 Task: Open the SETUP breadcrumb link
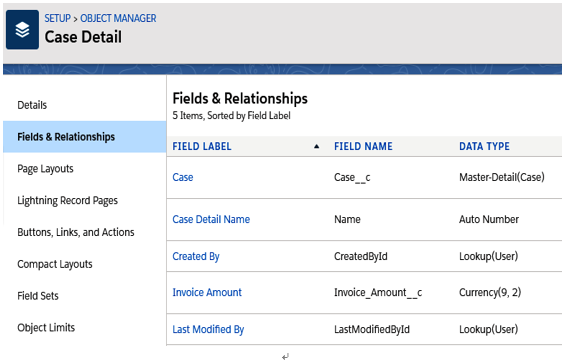(x=57, y=18)
